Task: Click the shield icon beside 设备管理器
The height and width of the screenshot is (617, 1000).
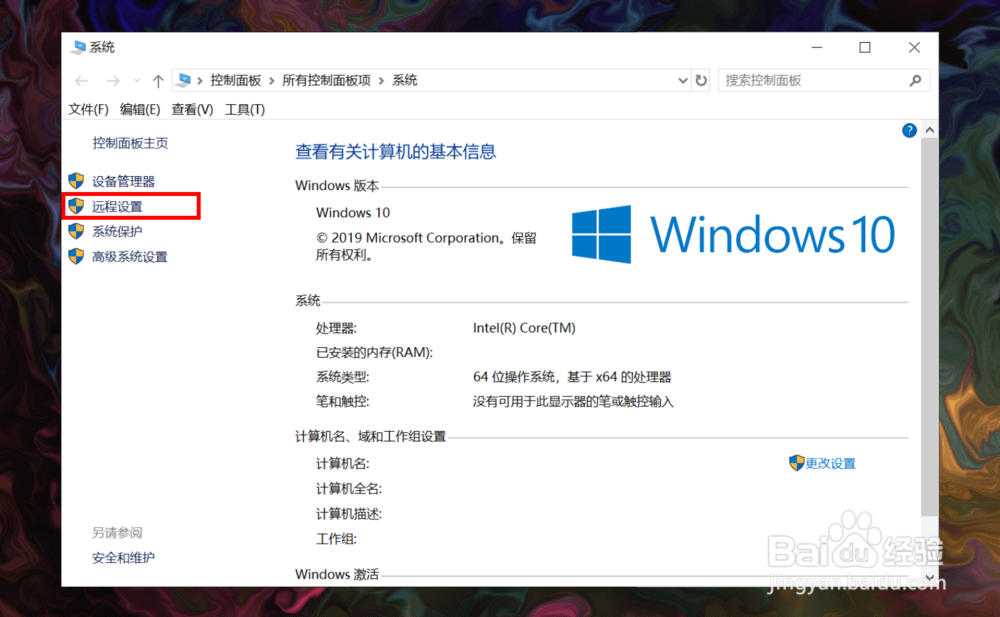Action: point(77,181)
